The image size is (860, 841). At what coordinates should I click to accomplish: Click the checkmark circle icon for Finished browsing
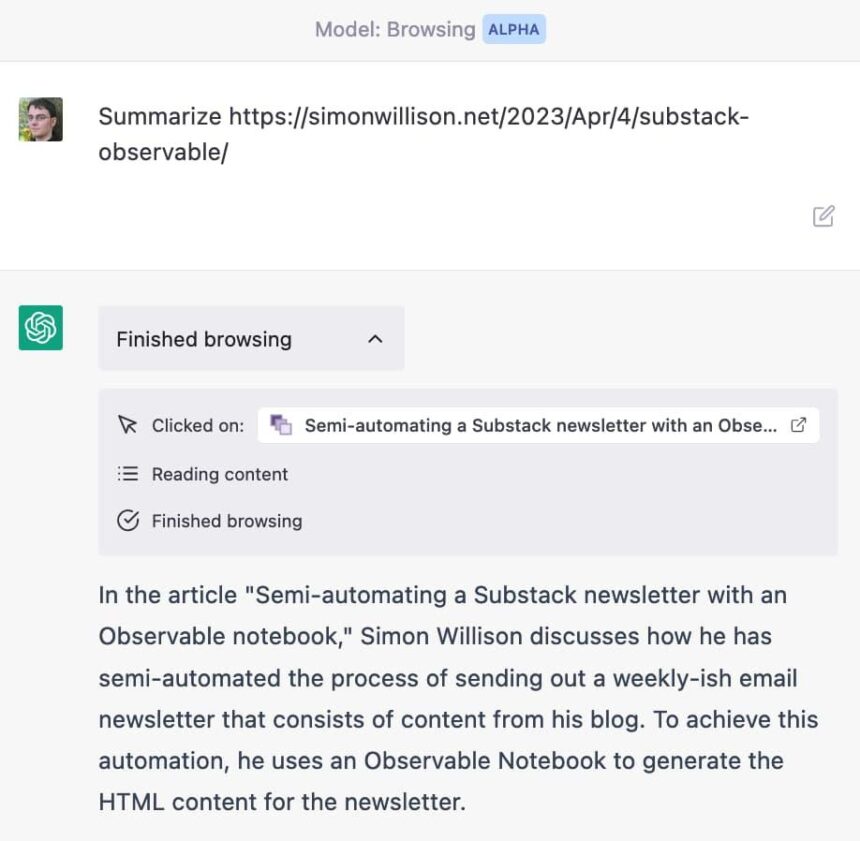[128, 520]
